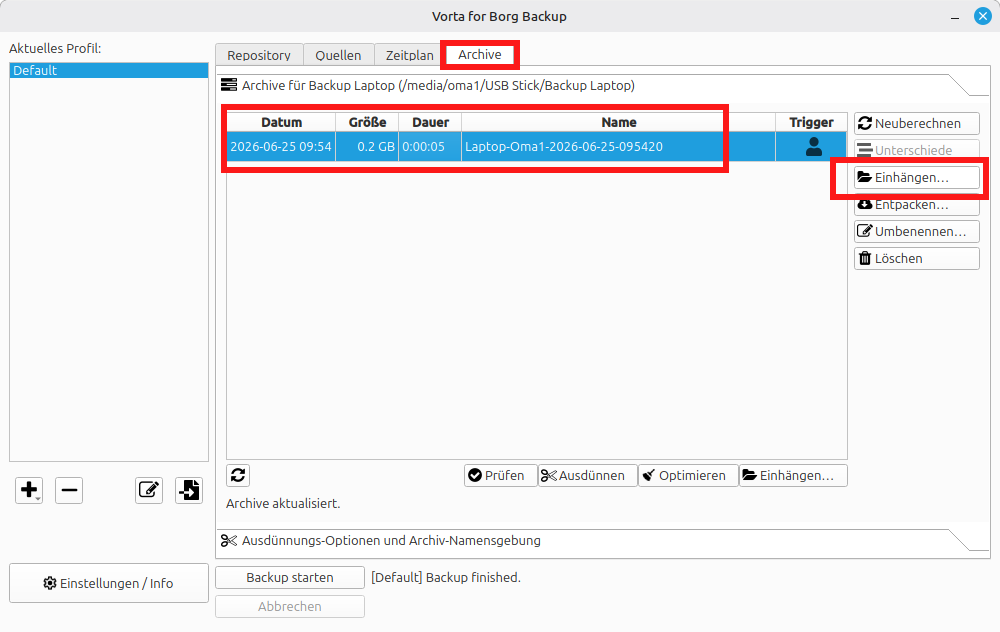Open the Zeitplan tab
The height and width of the screenshot is (632, 1000).
click(x=409, y=55)
